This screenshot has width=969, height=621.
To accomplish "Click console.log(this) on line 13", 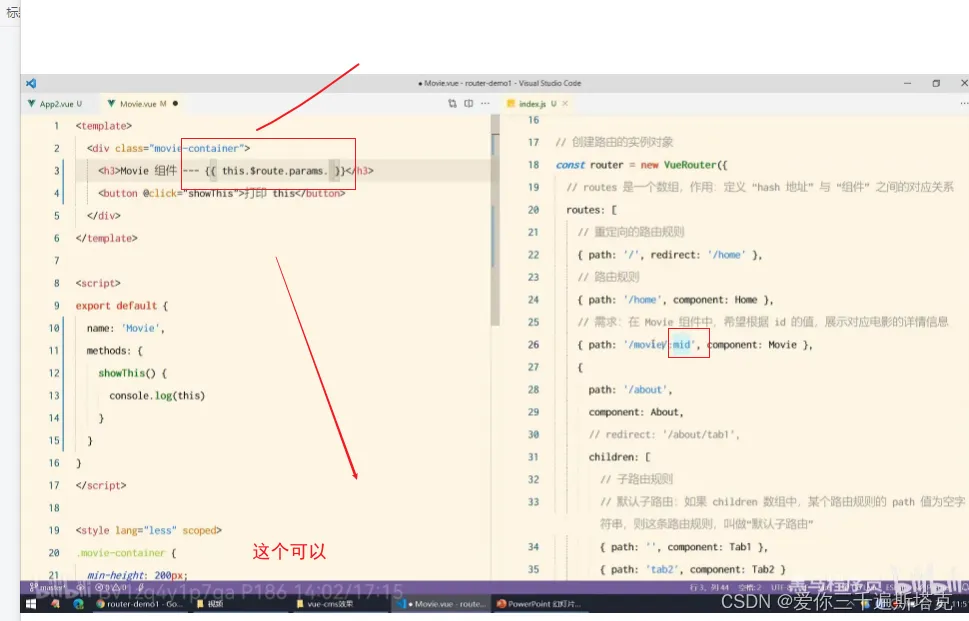I will tap(157, 395).
